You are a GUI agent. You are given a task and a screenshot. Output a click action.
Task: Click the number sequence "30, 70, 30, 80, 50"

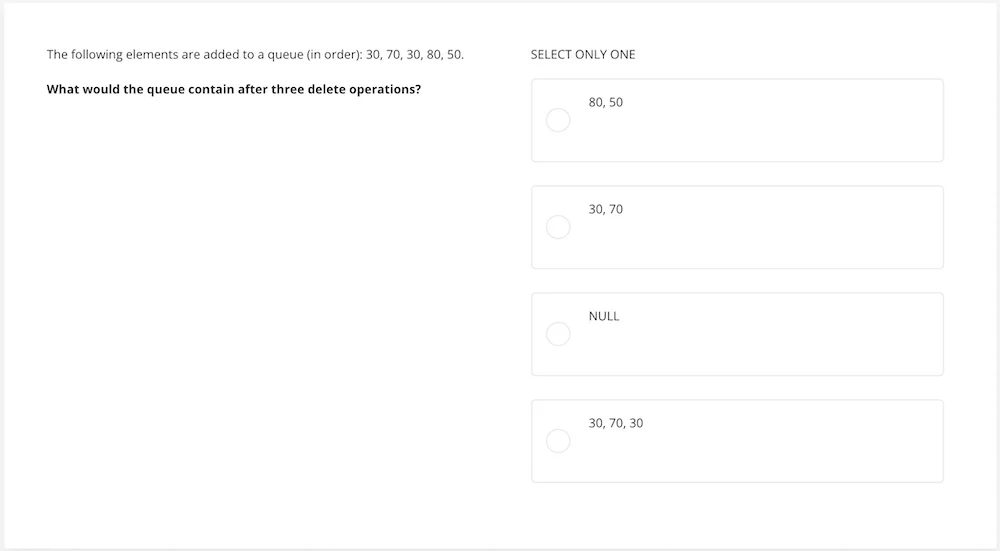click(415, 54)
